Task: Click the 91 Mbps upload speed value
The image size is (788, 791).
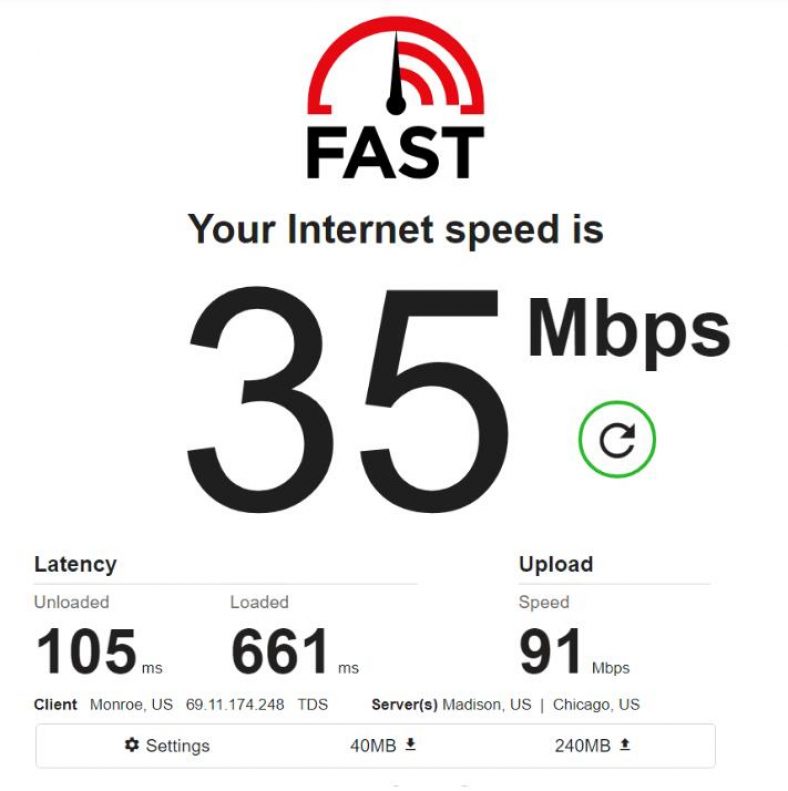Action: click(x=574, y=651)
